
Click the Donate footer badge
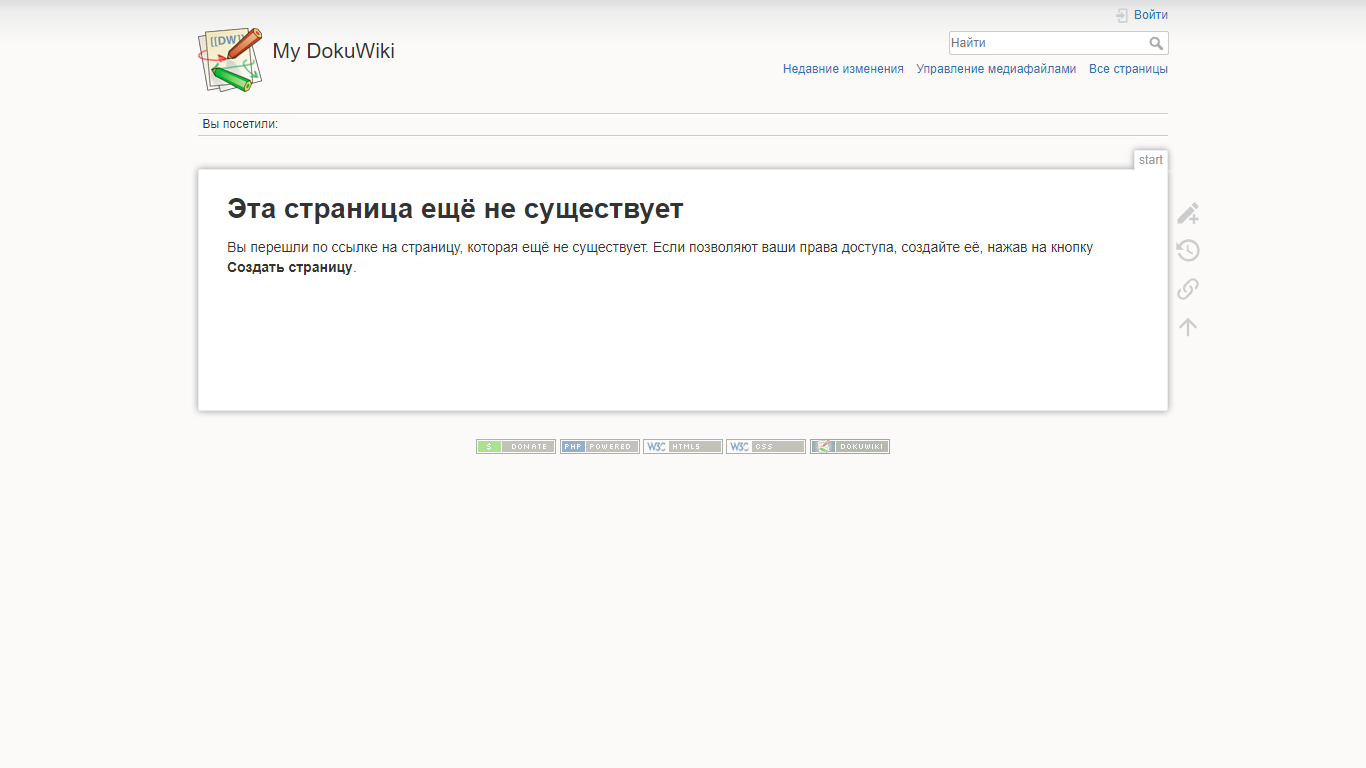[516, 447]
